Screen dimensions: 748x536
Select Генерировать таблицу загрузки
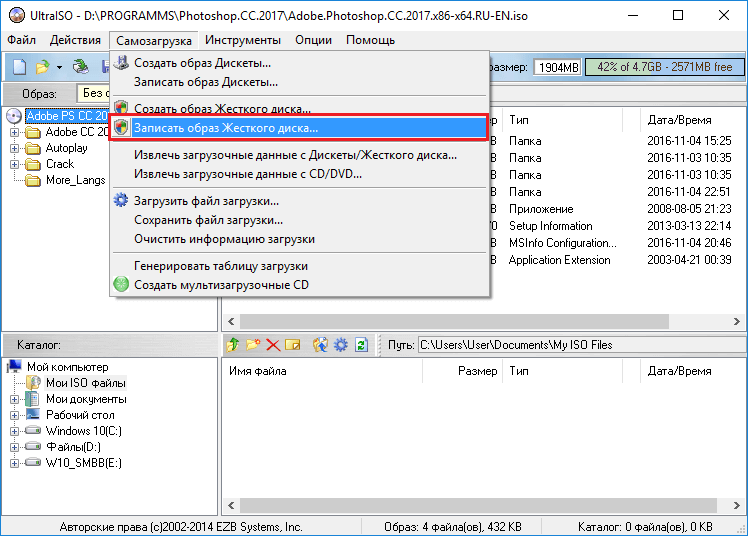[x=299, y=266]
